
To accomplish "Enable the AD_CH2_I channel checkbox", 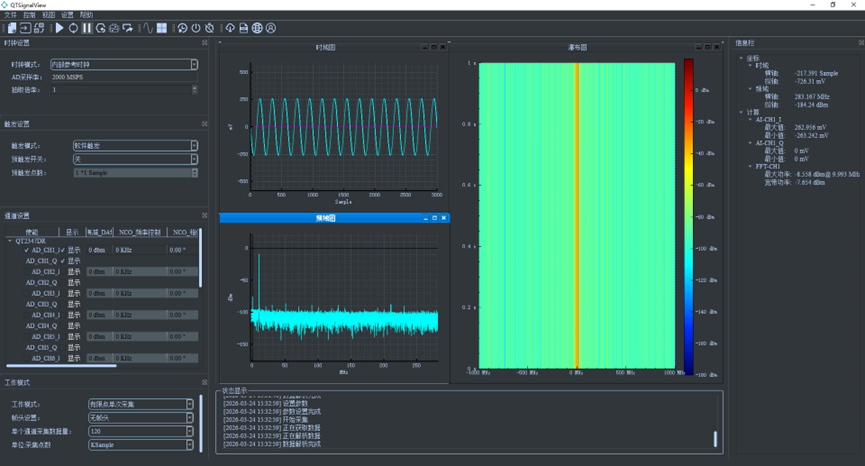I will click(x=26, y=272).
